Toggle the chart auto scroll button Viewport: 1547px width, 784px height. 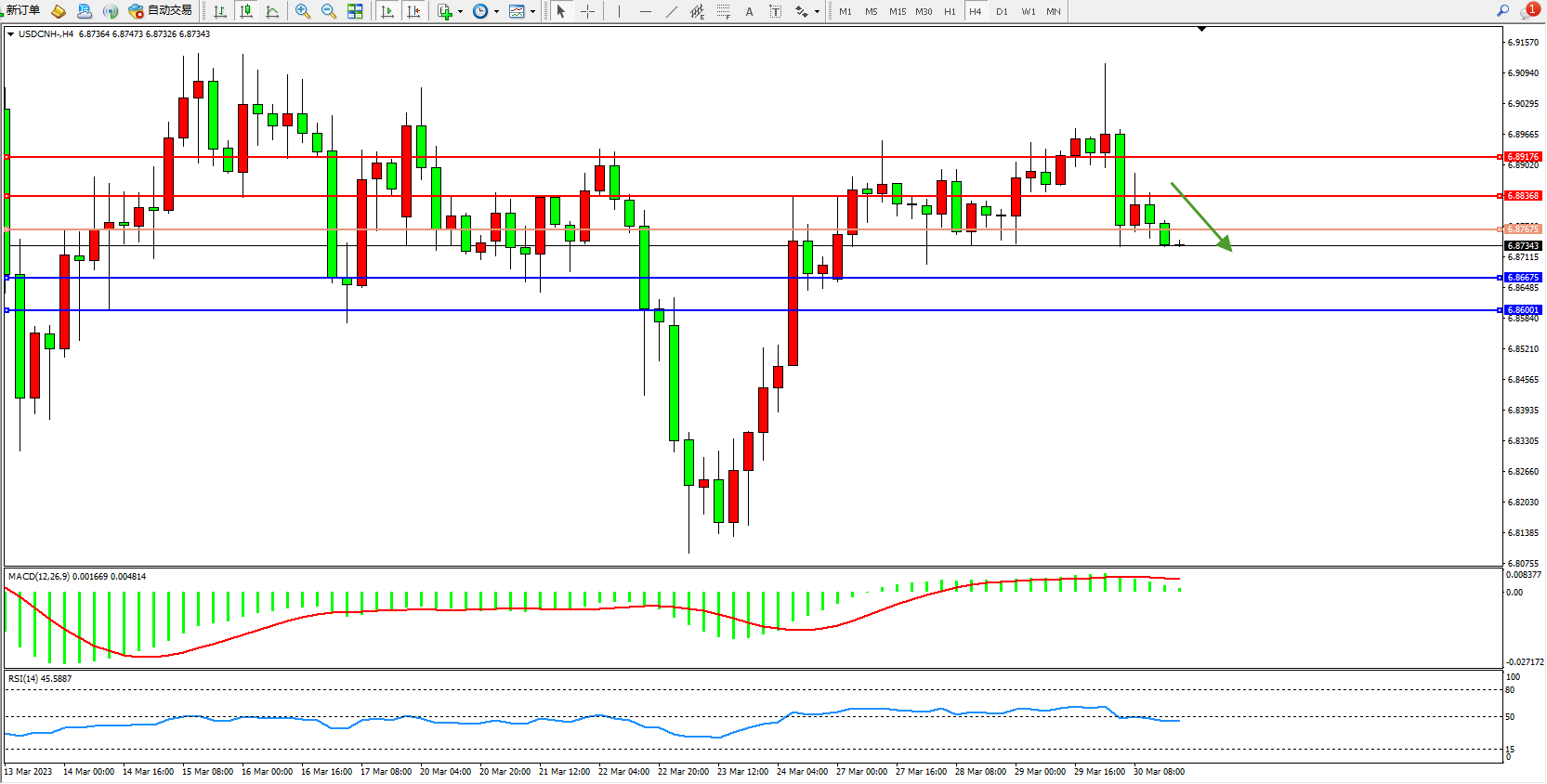click(387, 11)
